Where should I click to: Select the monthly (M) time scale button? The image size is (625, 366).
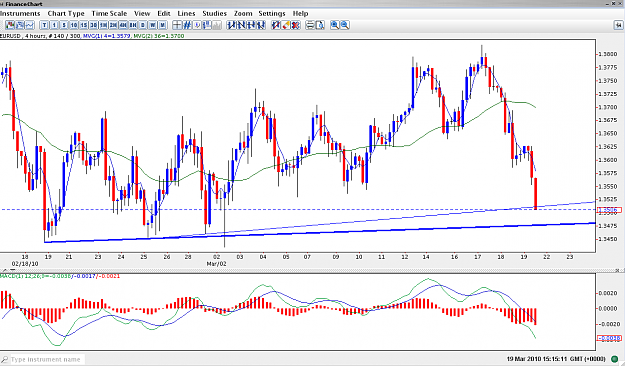point(162,25)
